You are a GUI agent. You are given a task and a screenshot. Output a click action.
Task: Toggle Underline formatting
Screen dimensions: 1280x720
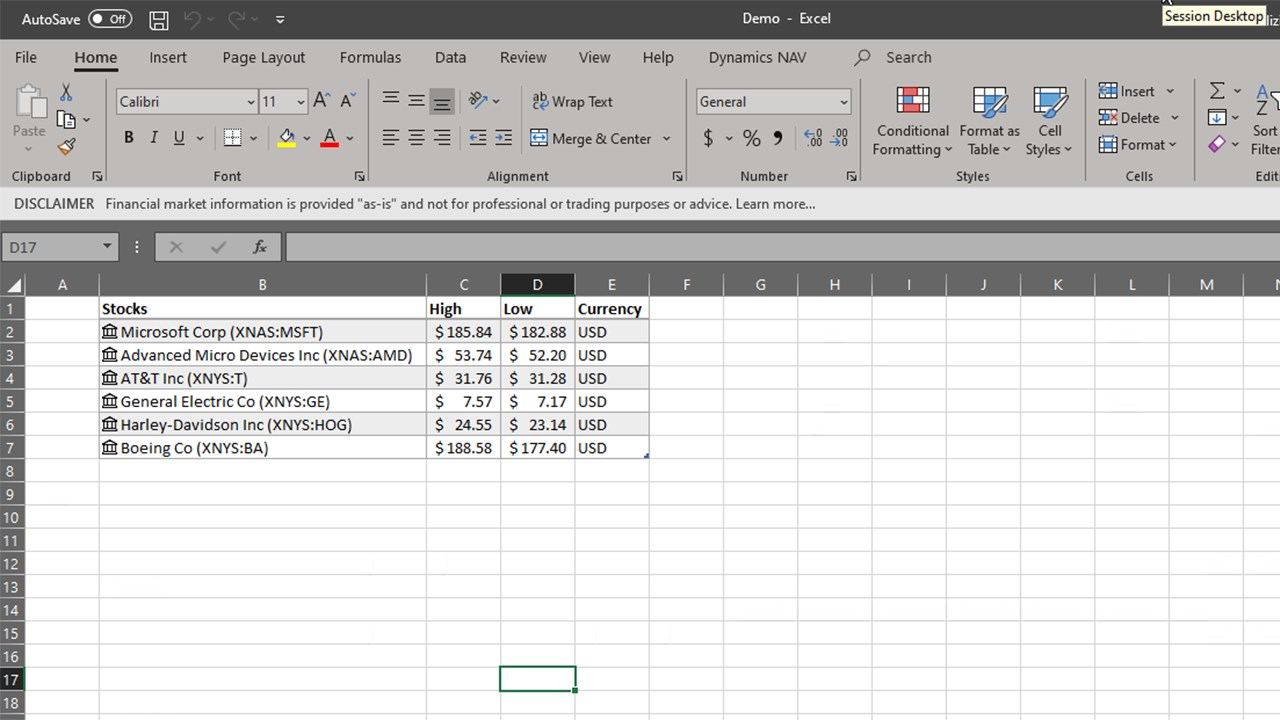(x=179, y=138)
